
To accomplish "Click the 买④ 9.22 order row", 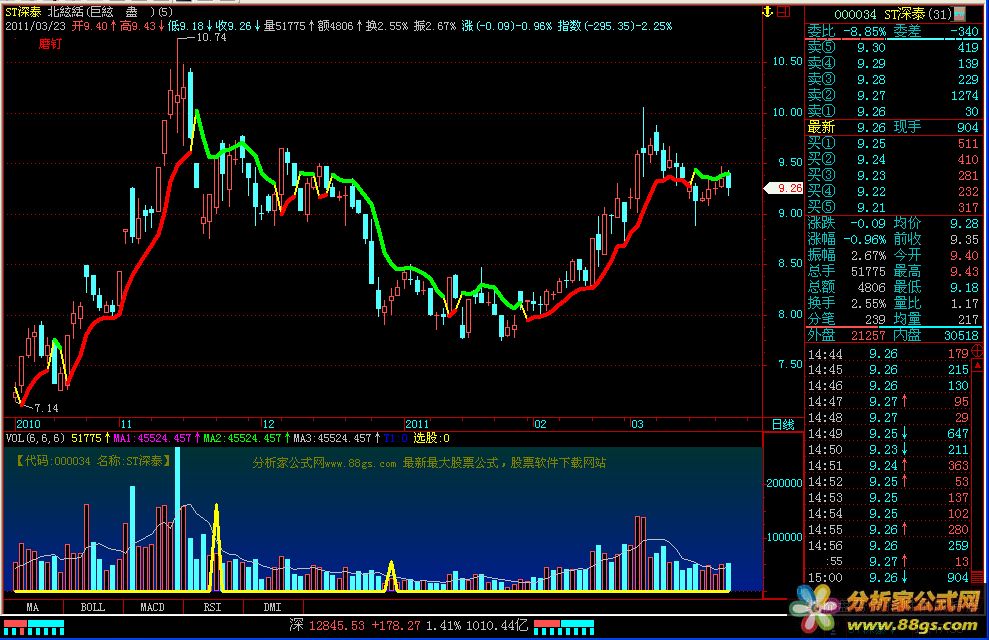I will pyautogui.click(x=892, y=192).
